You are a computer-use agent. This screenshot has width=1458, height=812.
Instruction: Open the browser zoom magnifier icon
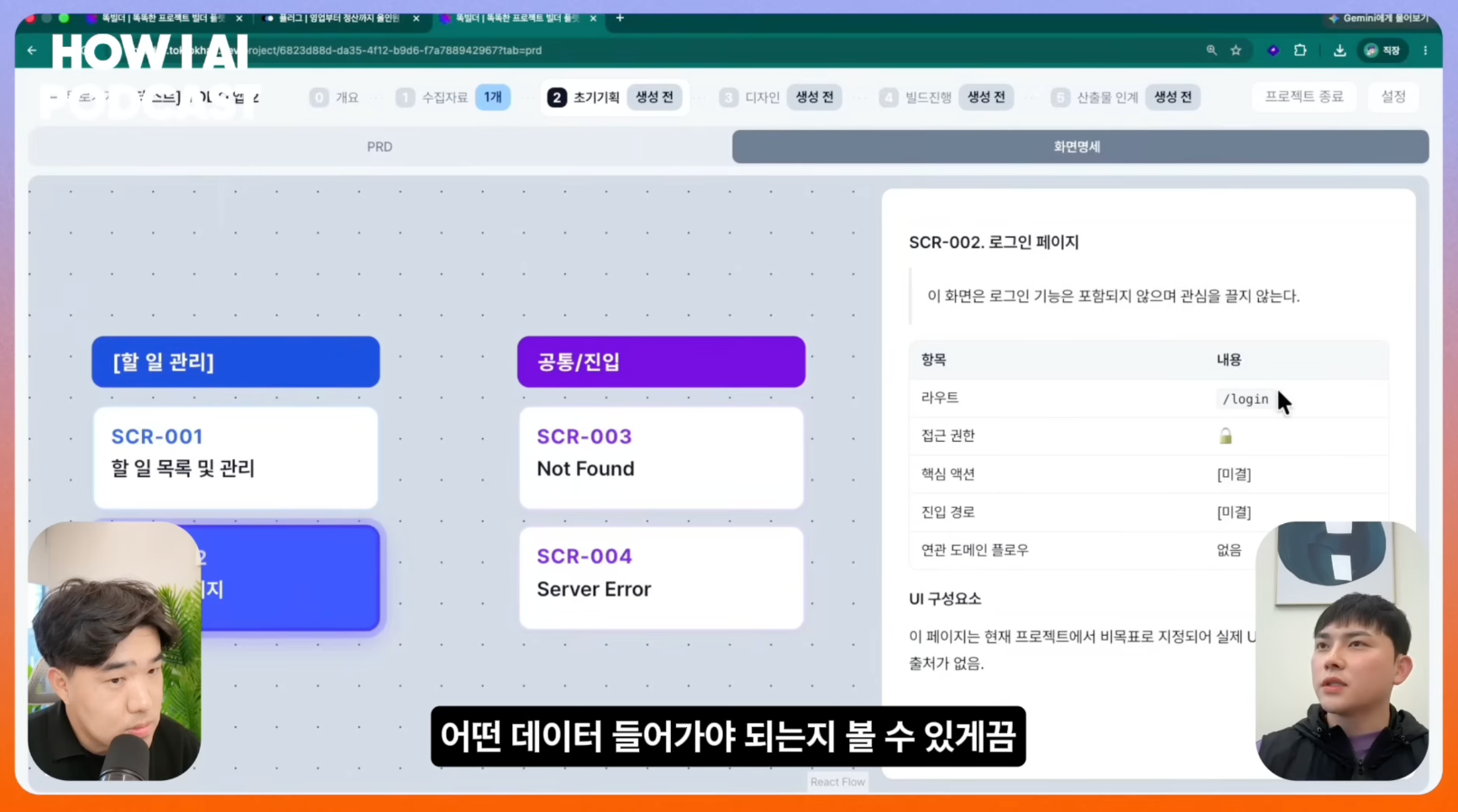pyautogui.click(x=1211, y=50)
